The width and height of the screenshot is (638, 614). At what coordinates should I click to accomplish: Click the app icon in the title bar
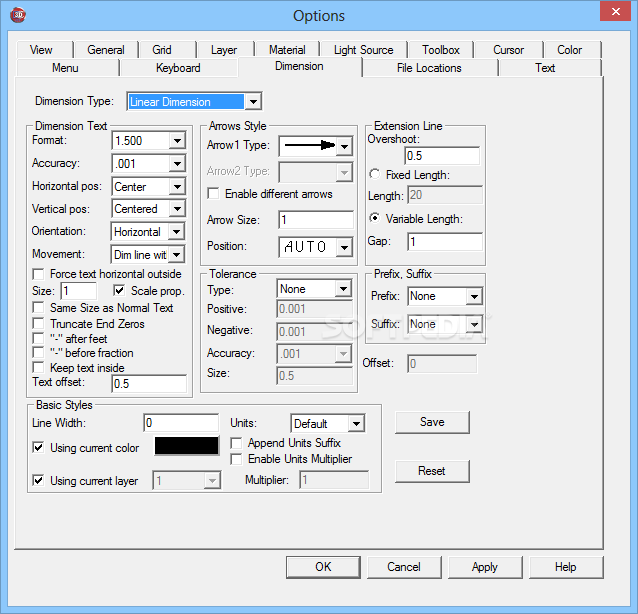(18, 15)
